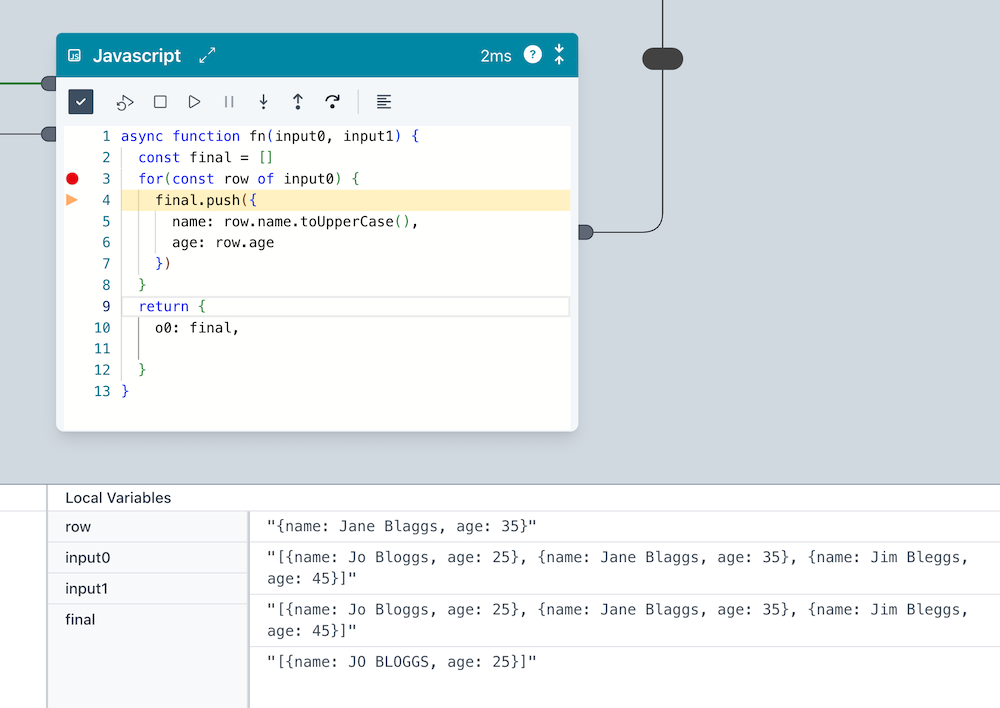Step into with the down arrow icon
This screenshot has width=1000, height=708.
pos(263,102)
